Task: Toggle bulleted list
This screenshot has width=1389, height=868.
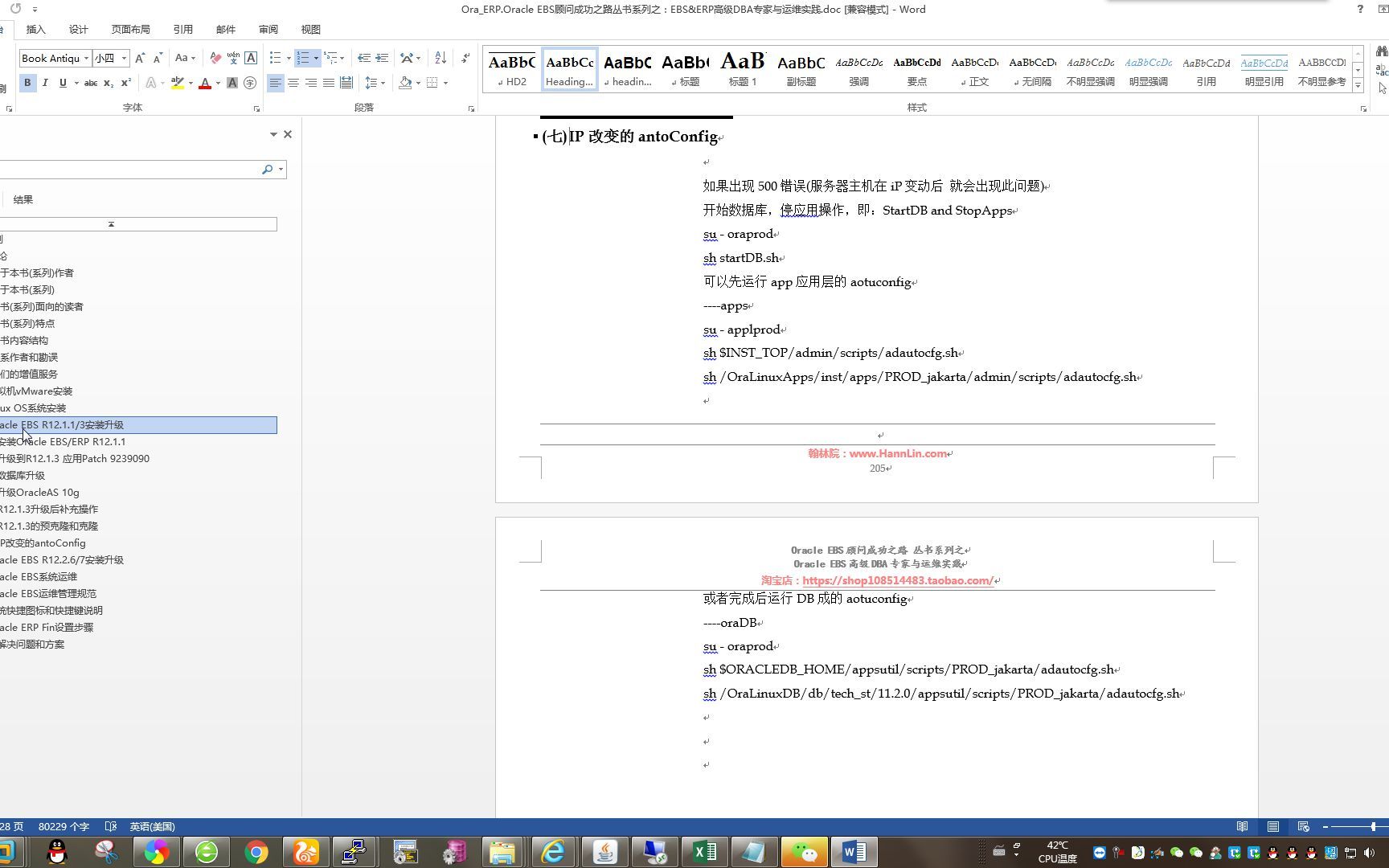Action: pos(276,58)
